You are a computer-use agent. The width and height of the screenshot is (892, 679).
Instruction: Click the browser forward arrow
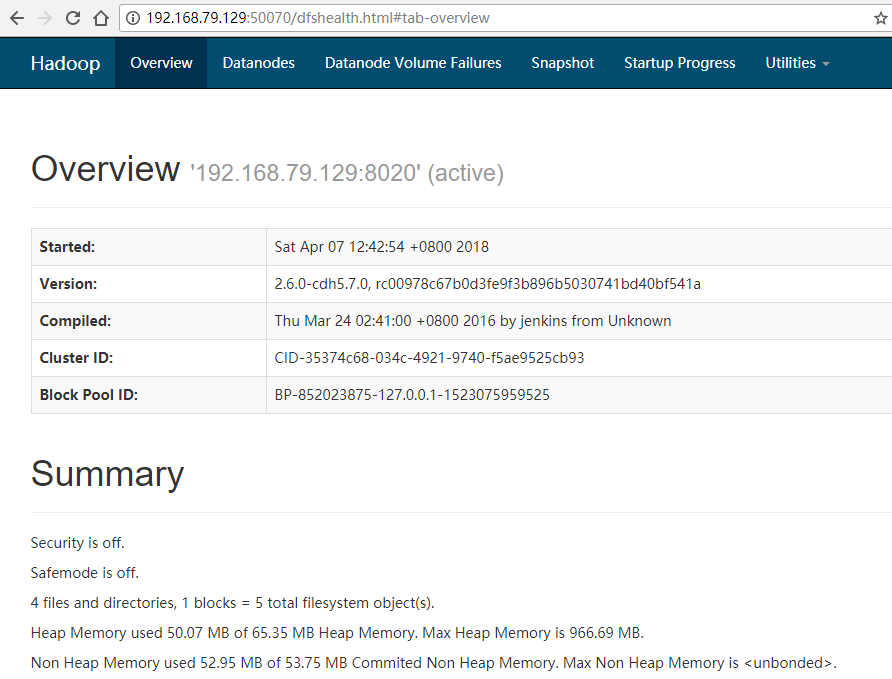point(45,18)
